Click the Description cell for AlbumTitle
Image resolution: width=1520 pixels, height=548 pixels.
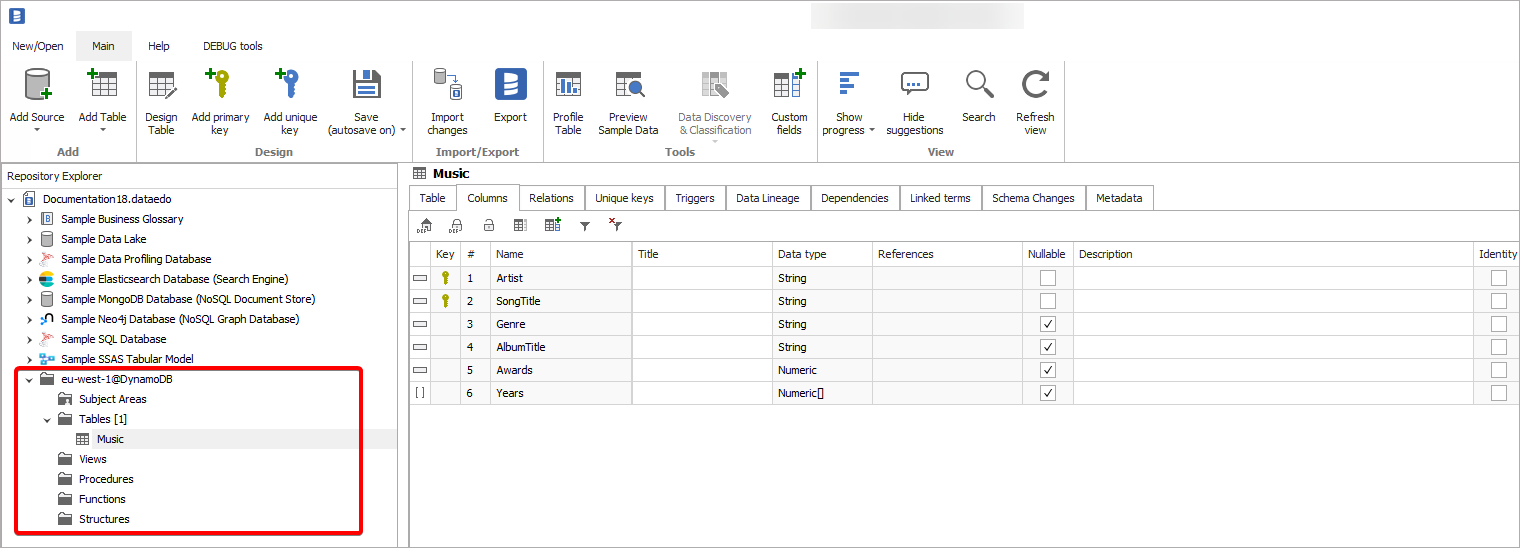(x=1272, y=347)
